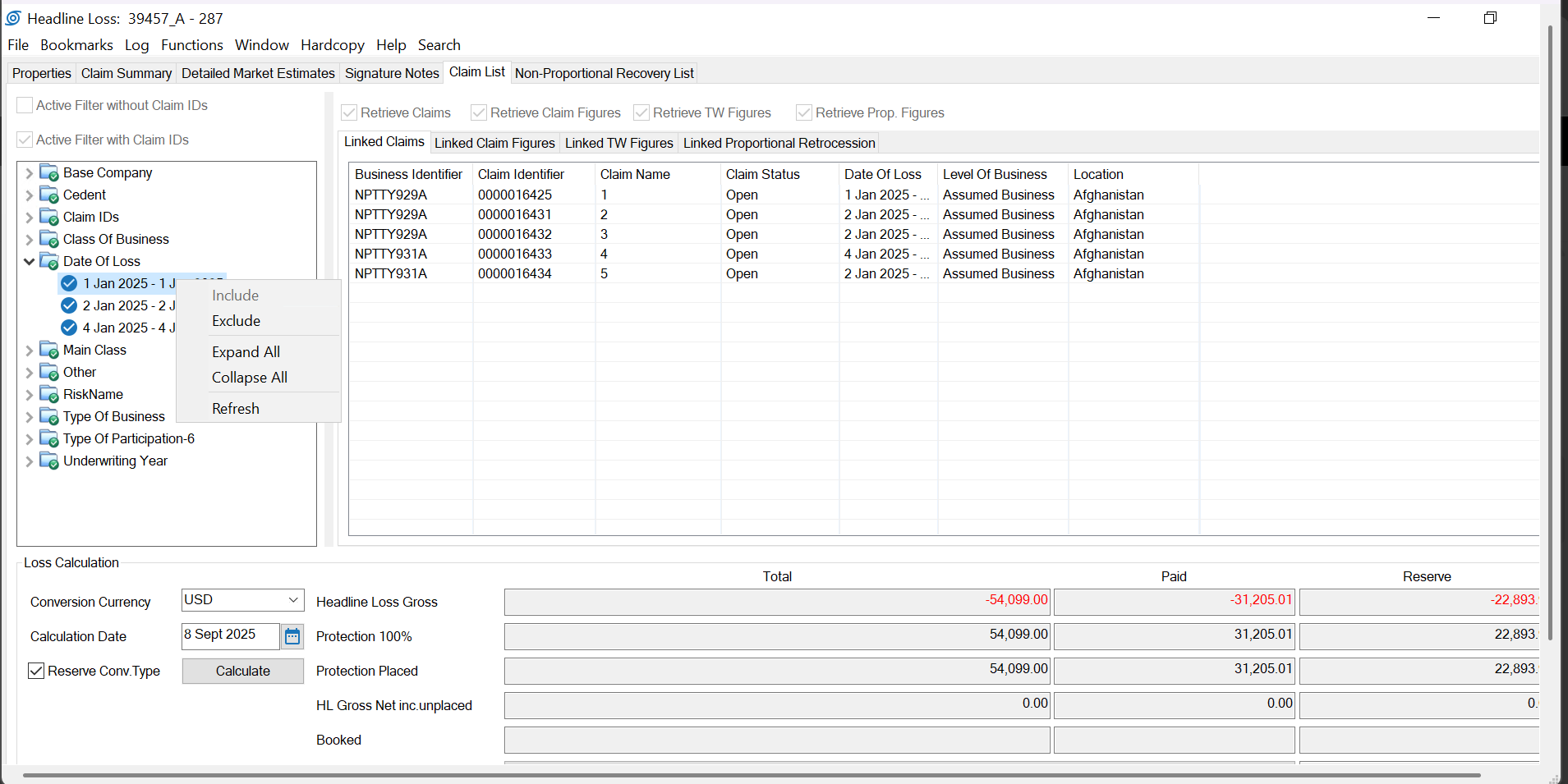Viewport: 1568px width, 784px height.
Task: Switch to the Linked Claim Figures tab
Action: pos(494,143)
